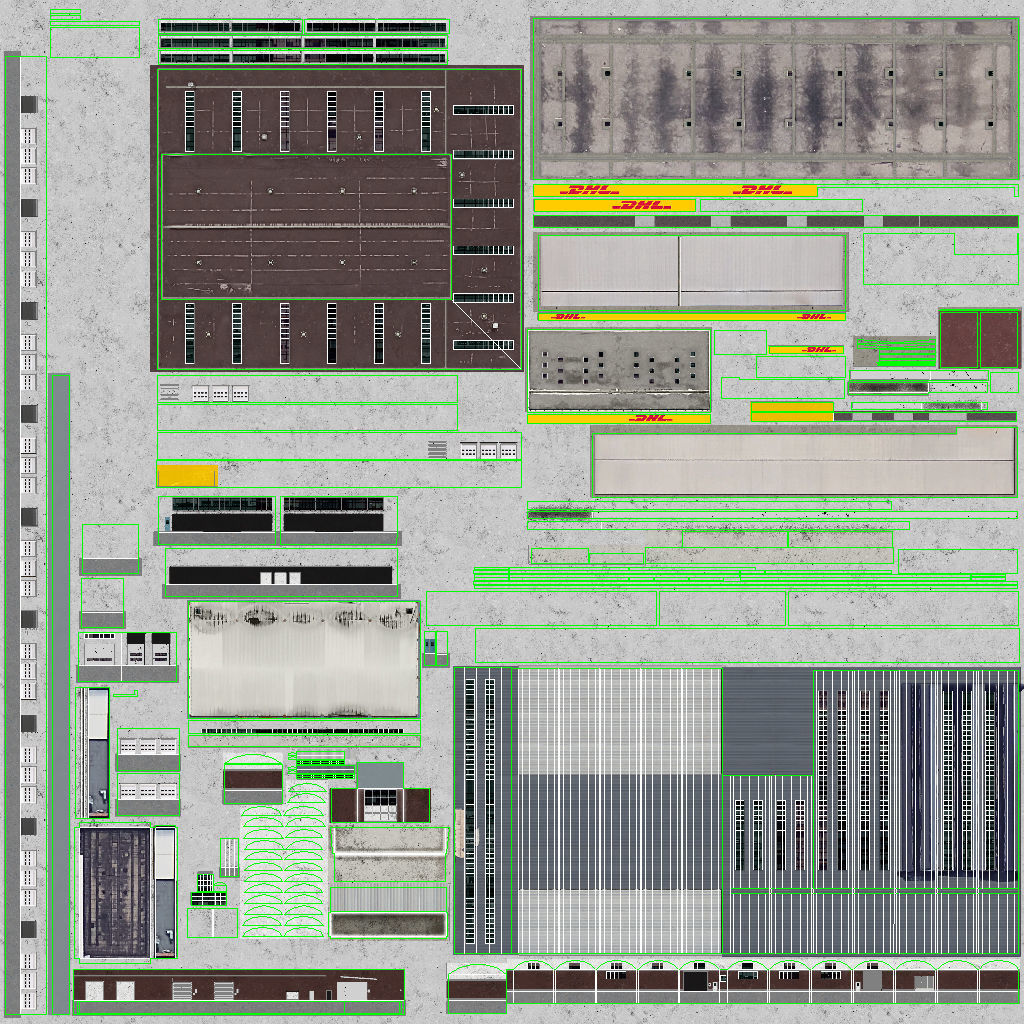
Task: Click the yellow strip with two large DHL logos
Action: 675,191
